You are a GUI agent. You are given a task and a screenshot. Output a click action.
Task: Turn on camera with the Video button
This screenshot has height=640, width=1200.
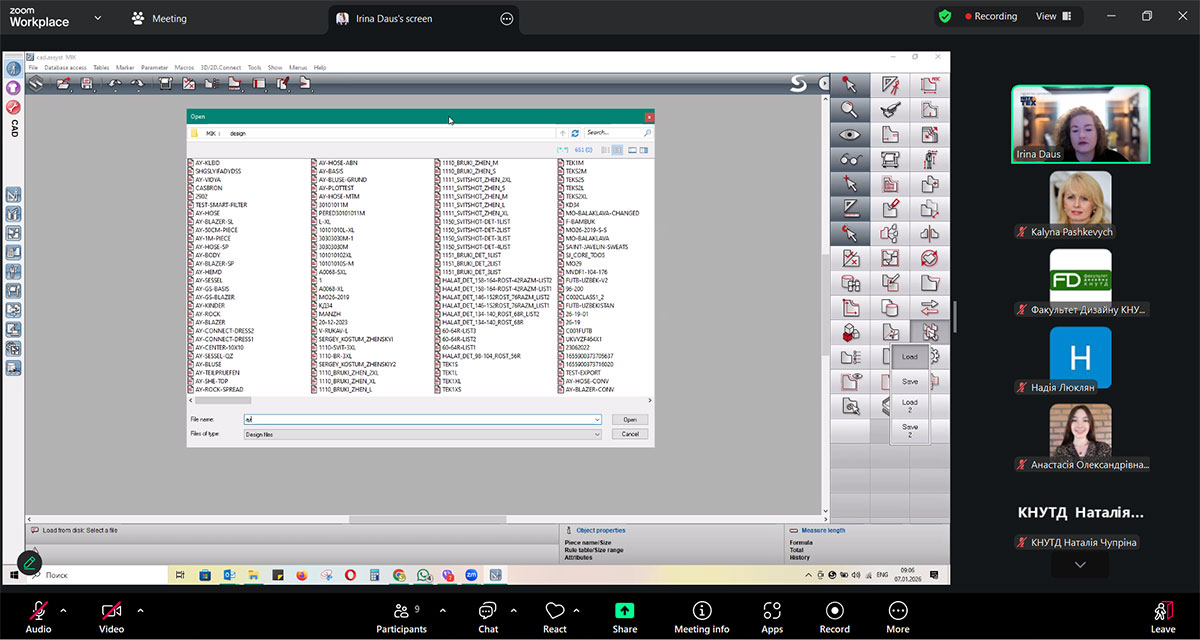pos(111,612)
